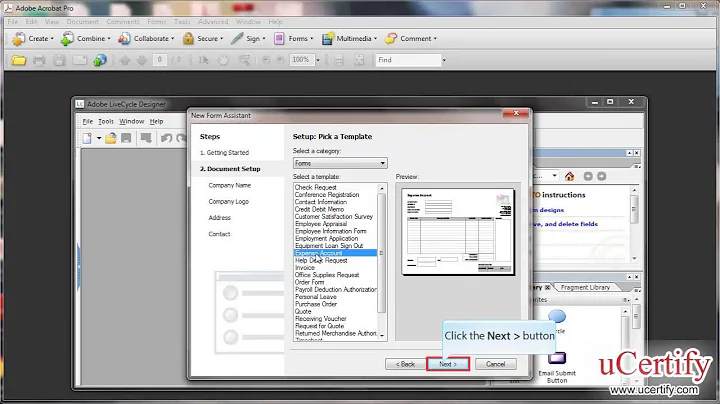Select the Office Supplies Request template
Screen dimensions: 720x404
pyautogui.click(x=327, y=275)
